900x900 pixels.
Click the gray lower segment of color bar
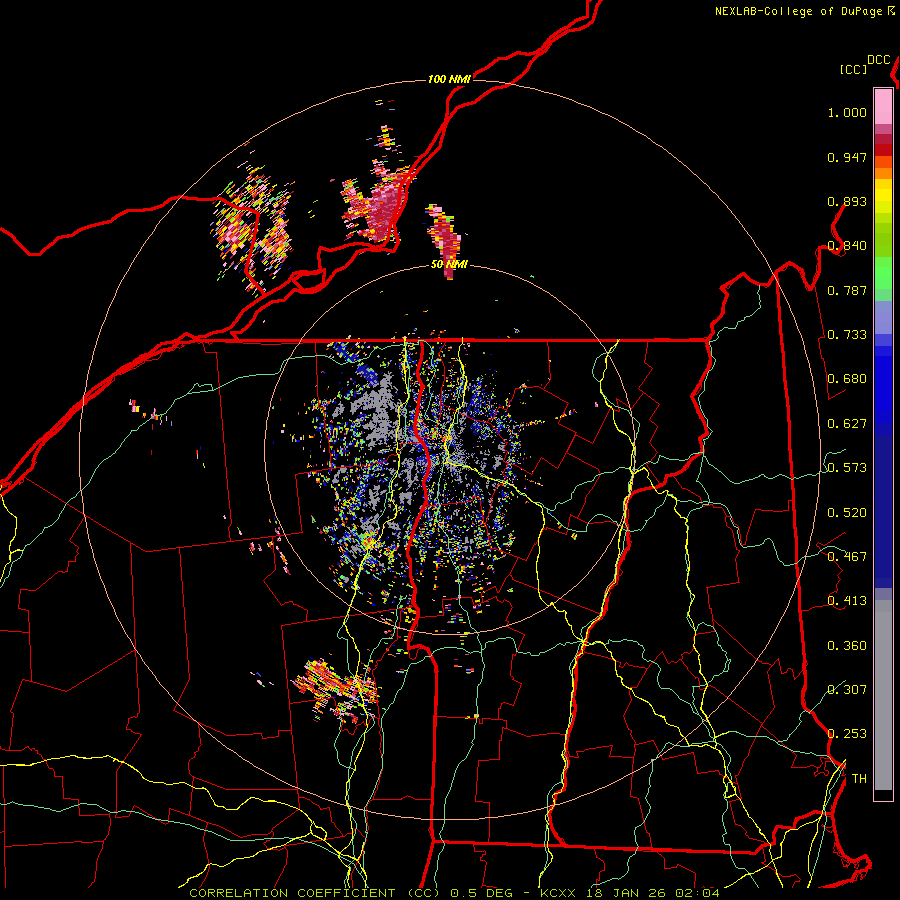(883, 695)
